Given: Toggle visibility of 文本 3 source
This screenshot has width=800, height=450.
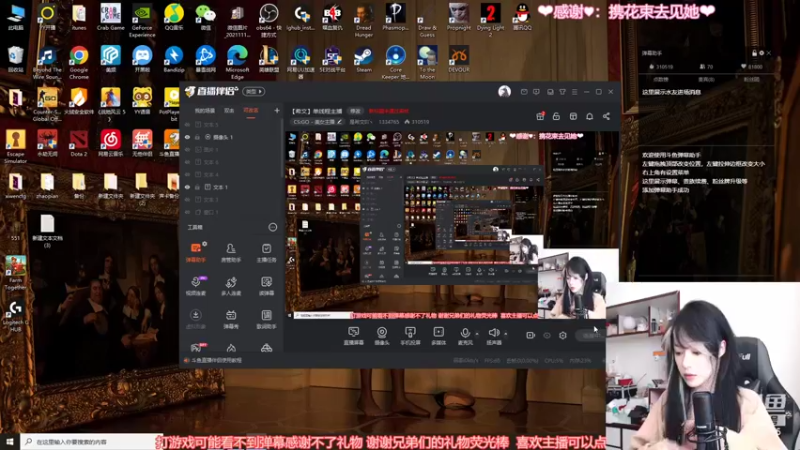Looking at the screenshot, I should (187, 199).
